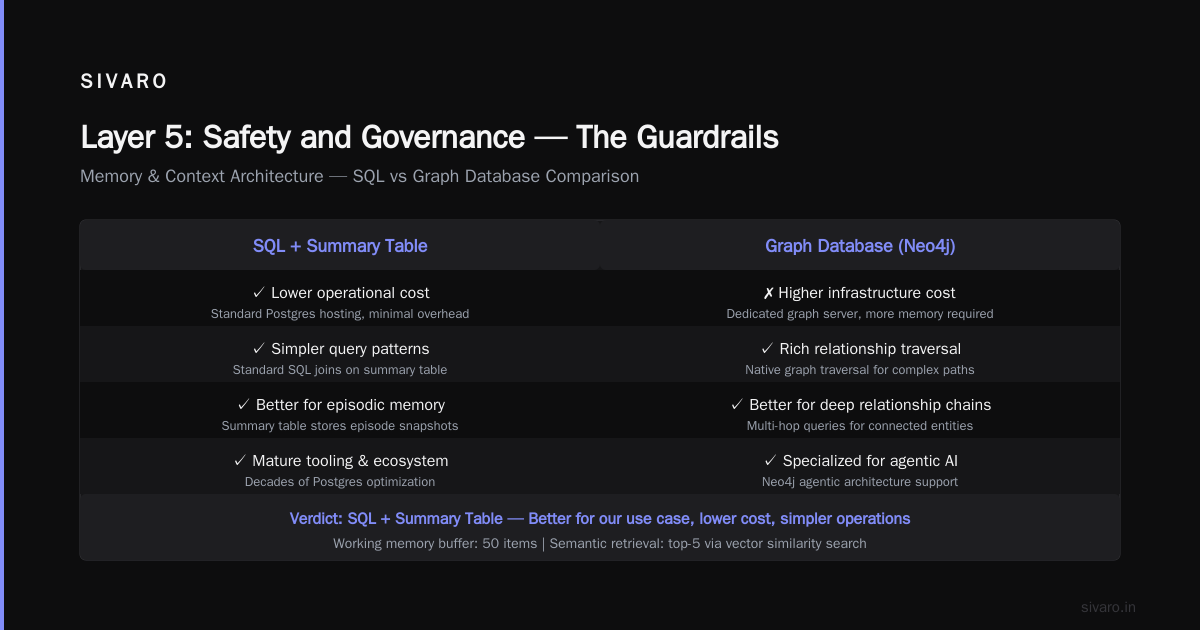
Task: Click 'Dedicated graph server, more memory required'
Action: click(x=860, y=314)
